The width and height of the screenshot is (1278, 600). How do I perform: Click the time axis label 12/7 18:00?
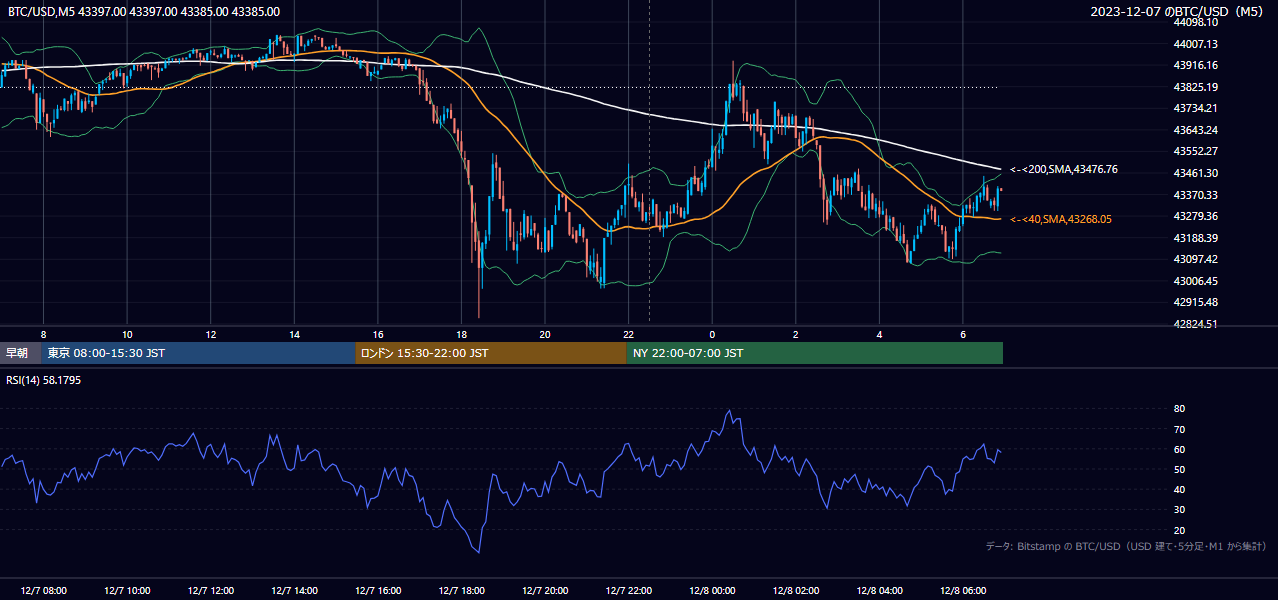click(461, 591)
